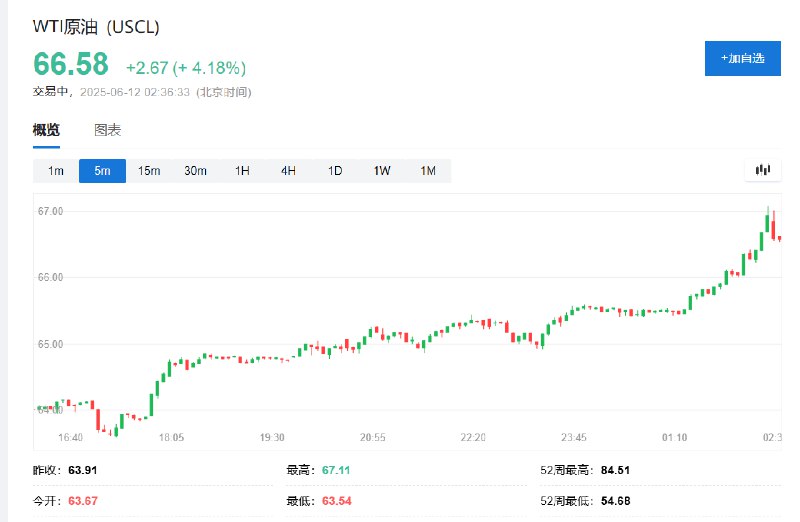Screen dimensions: 800x522
Task: Click the 最低 value 63.54
Action: tap(337, 501)
